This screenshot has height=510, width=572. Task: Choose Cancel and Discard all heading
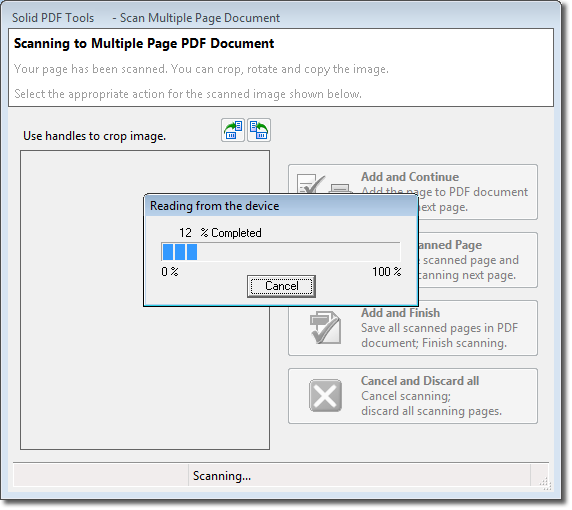coord(420,381)
